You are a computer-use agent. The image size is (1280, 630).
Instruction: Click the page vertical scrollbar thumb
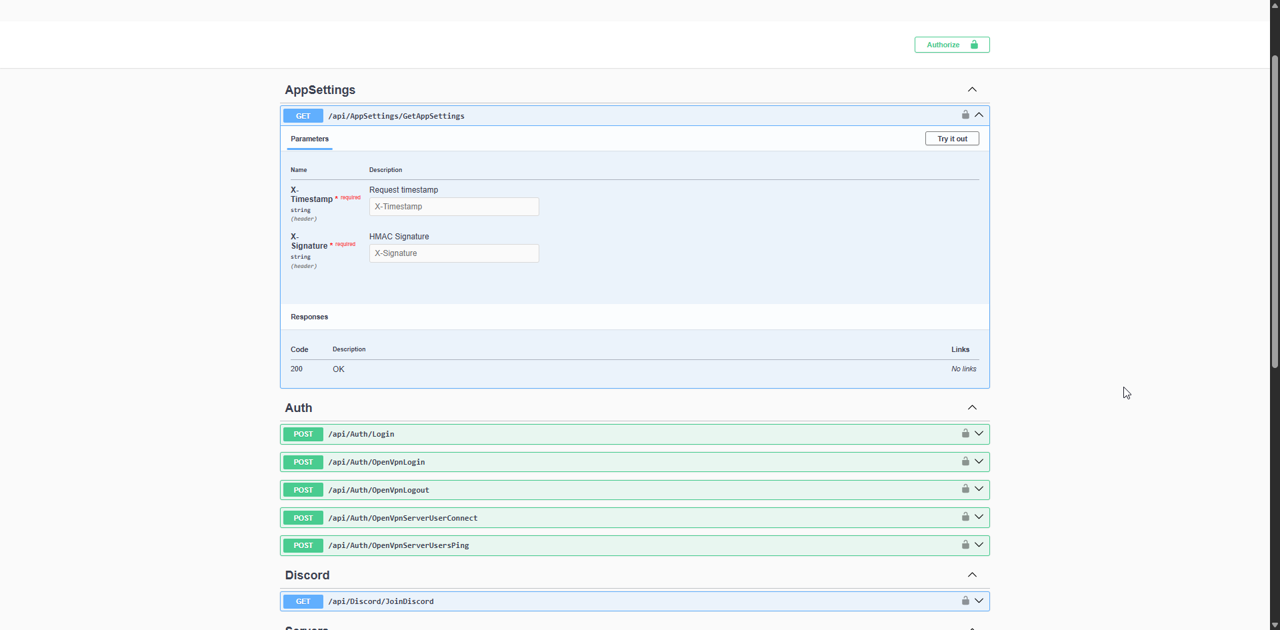pyautogui.click(x=1275, y=212)
